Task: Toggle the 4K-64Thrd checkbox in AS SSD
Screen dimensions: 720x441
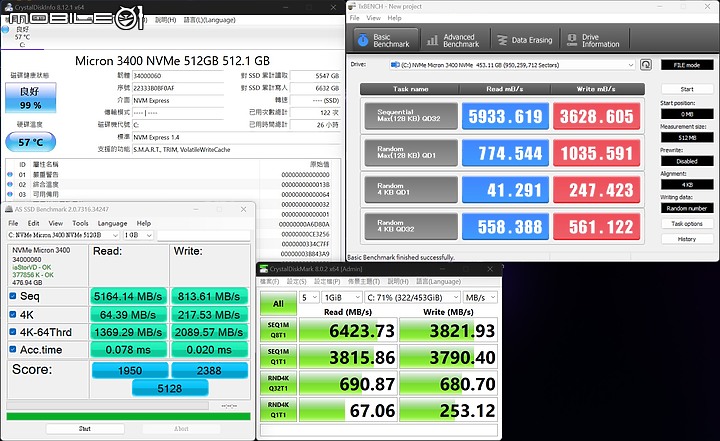Action: click(x=13, y=332)
